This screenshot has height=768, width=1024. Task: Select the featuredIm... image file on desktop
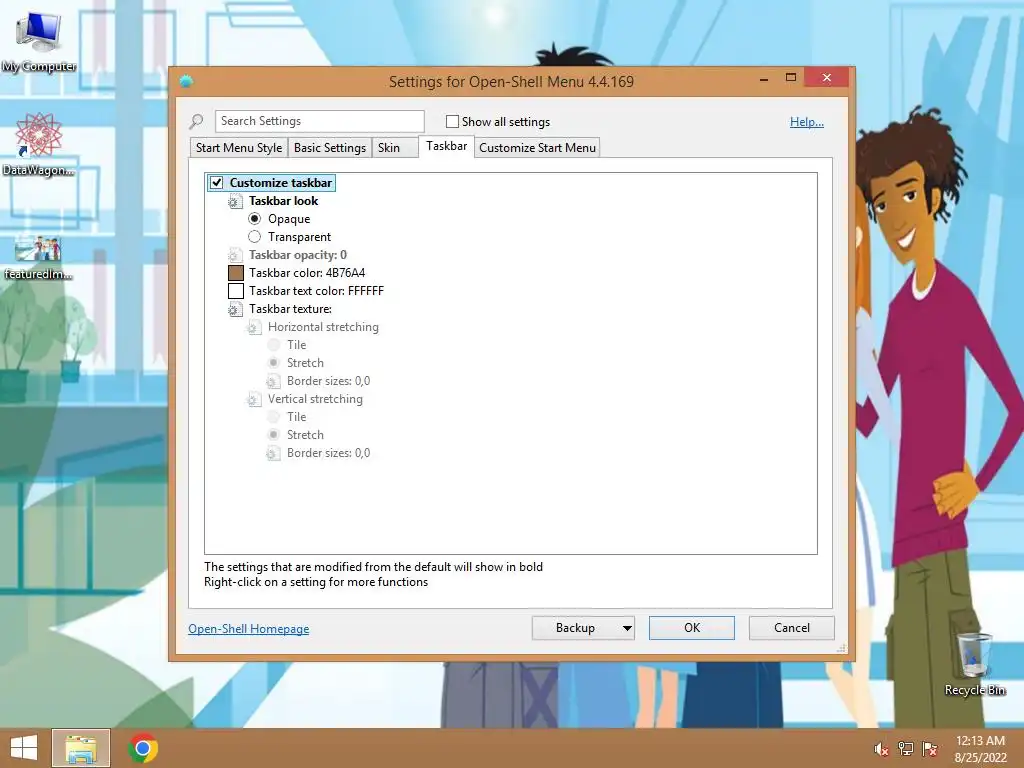38,258
